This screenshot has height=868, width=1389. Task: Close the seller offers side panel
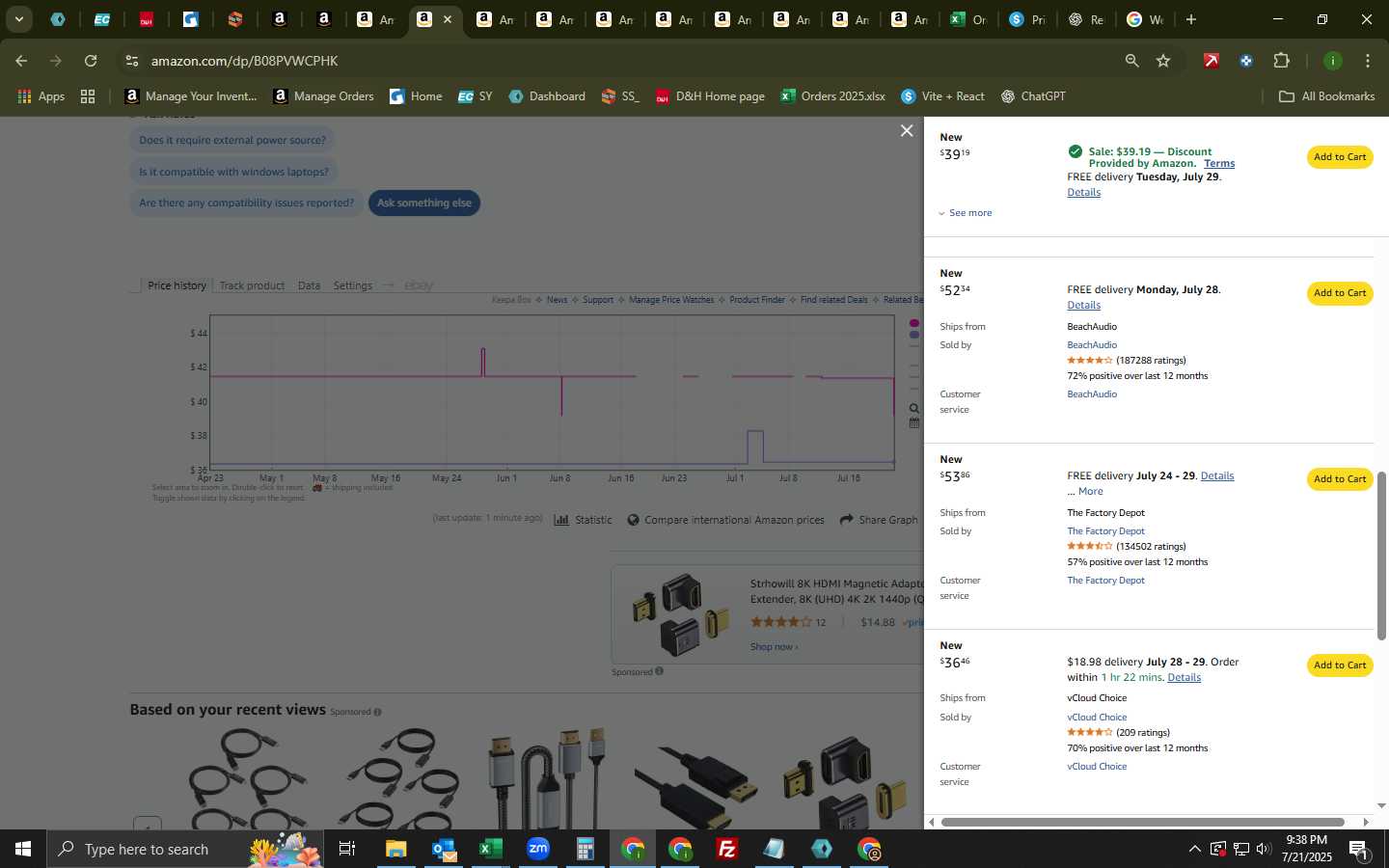pyautogui.click(x=907, y=130)
